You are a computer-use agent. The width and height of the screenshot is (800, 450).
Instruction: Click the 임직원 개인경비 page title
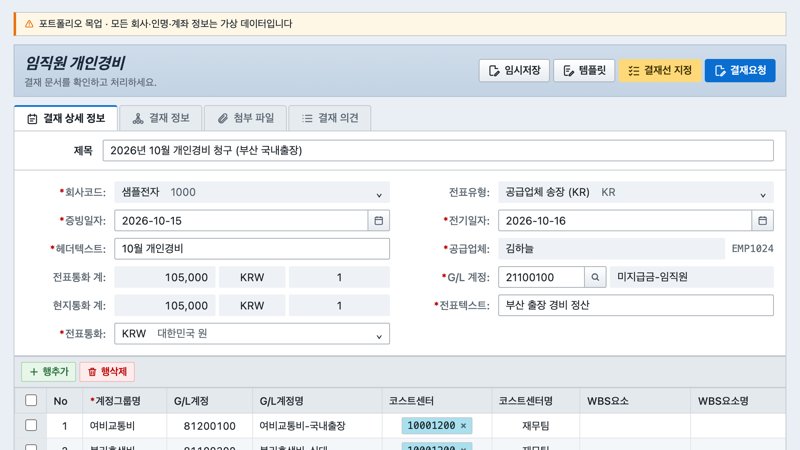point(75,63)
